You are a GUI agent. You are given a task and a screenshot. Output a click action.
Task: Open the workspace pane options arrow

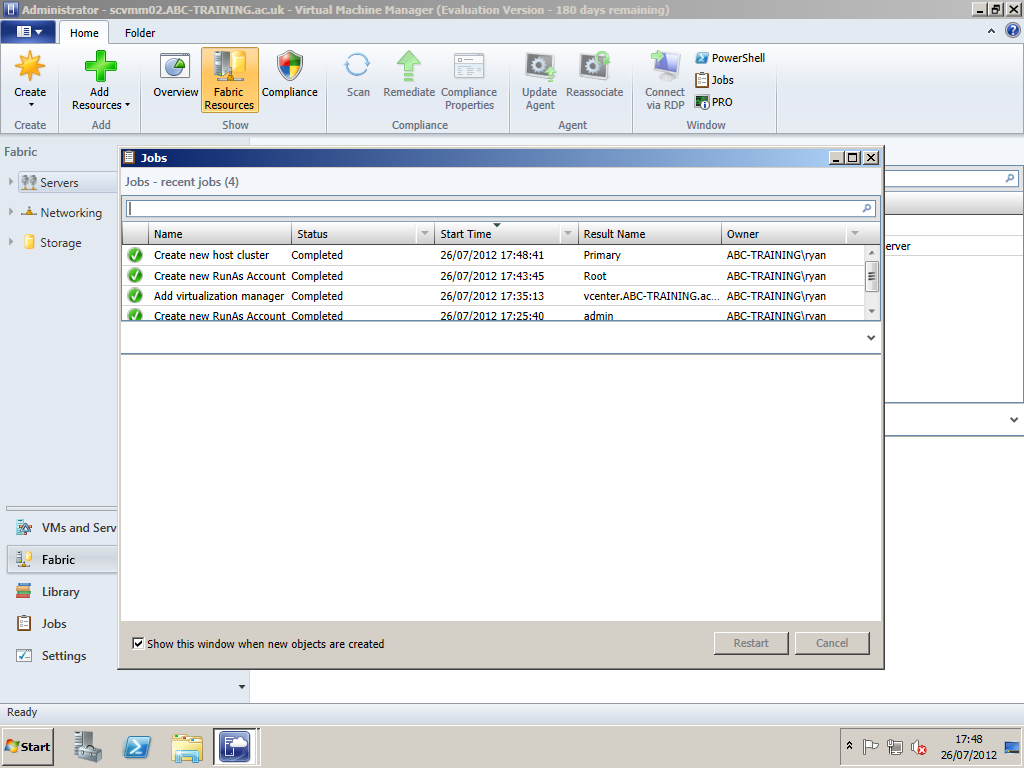click(242, 686)
